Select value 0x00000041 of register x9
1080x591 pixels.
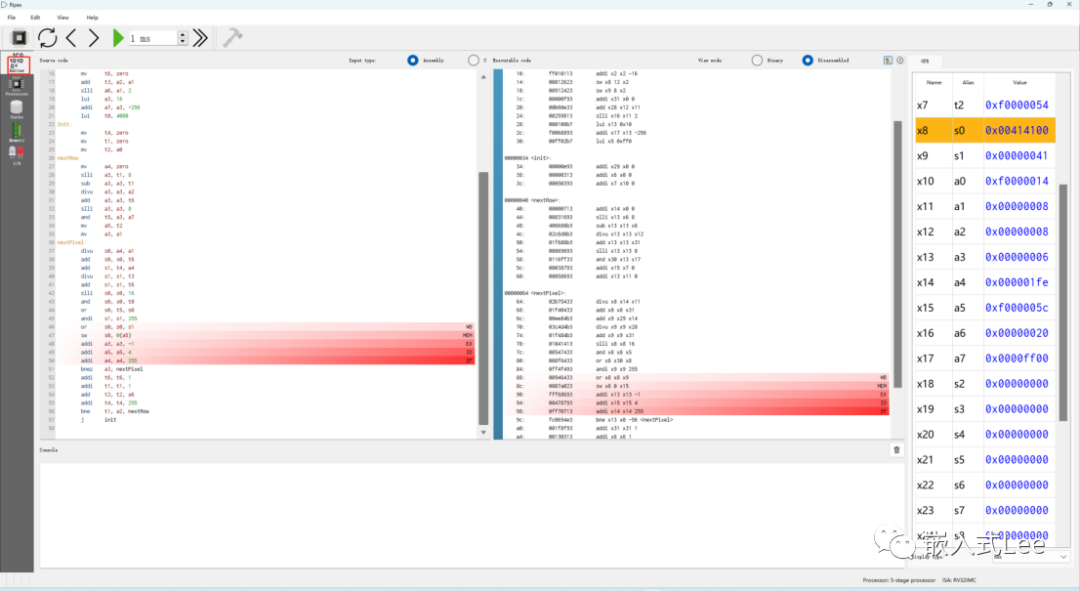tap(1017, 156)
